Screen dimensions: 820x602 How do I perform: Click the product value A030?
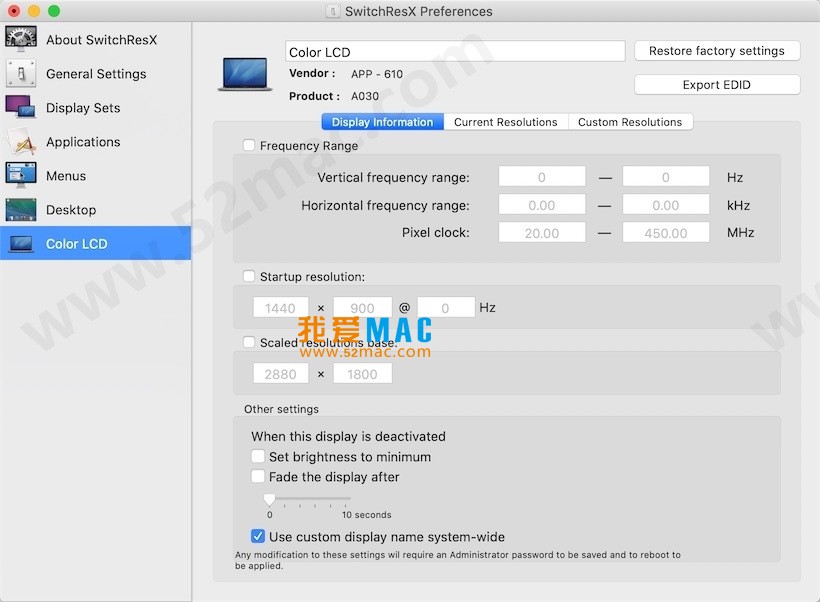(365, 96)
